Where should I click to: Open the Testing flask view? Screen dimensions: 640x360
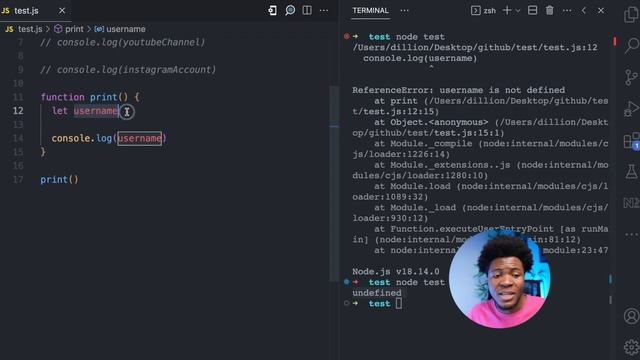[631, 171]
